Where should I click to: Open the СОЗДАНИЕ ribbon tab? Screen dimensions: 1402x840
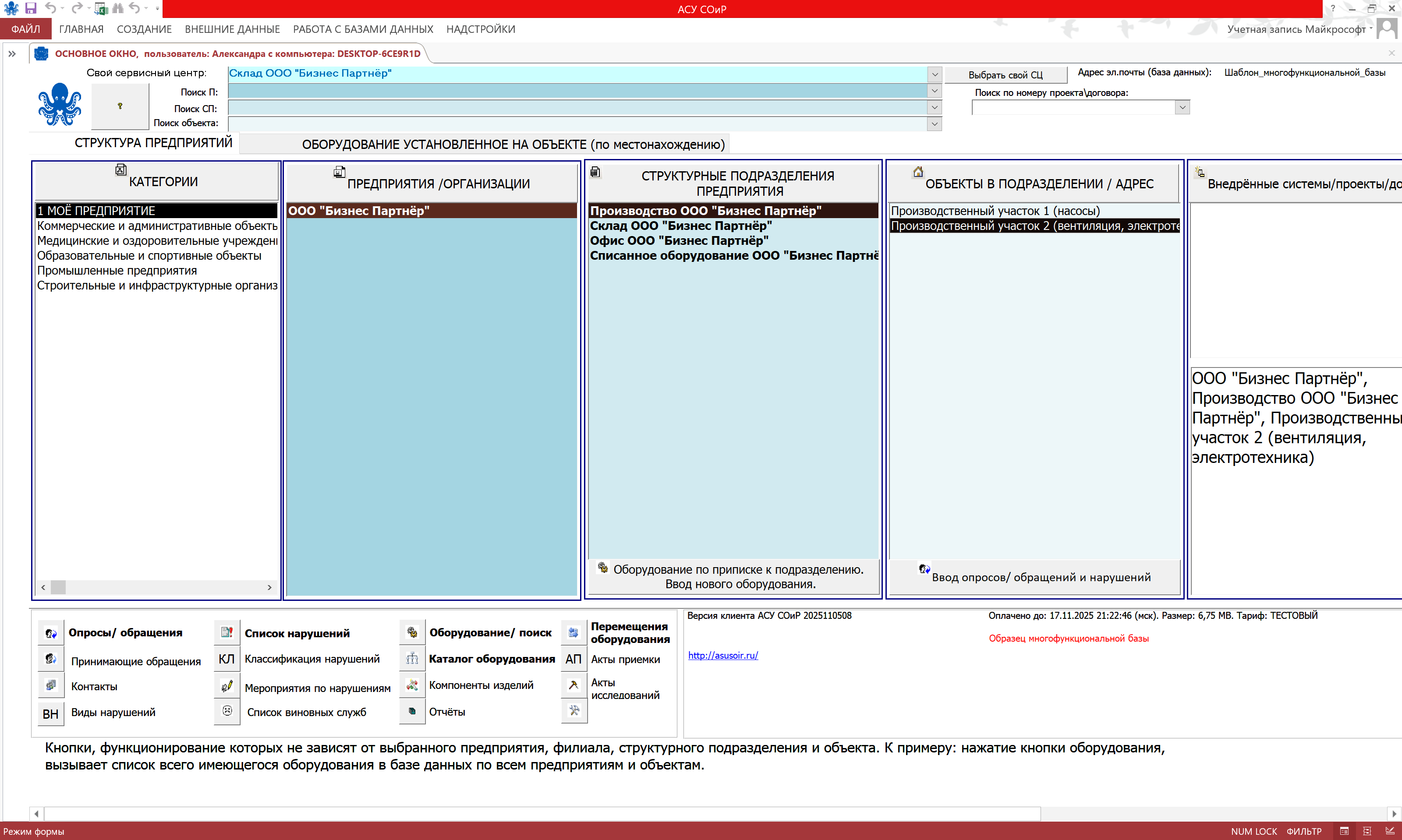[x=144, y=29]
